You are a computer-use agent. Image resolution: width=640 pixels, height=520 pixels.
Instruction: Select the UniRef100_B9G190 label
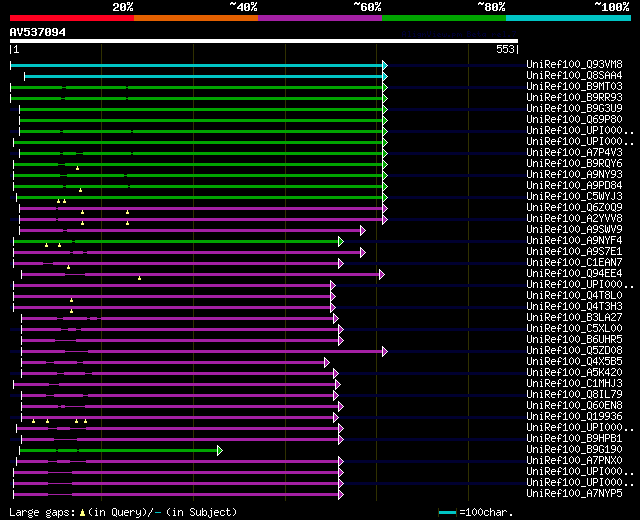coord(574,450)
